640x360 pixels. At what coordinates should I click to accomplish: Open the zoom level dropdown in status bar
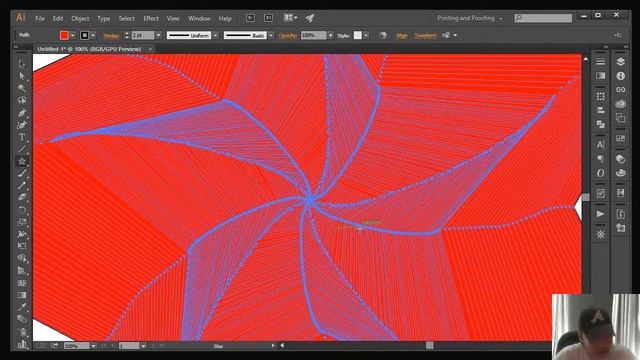93,346
